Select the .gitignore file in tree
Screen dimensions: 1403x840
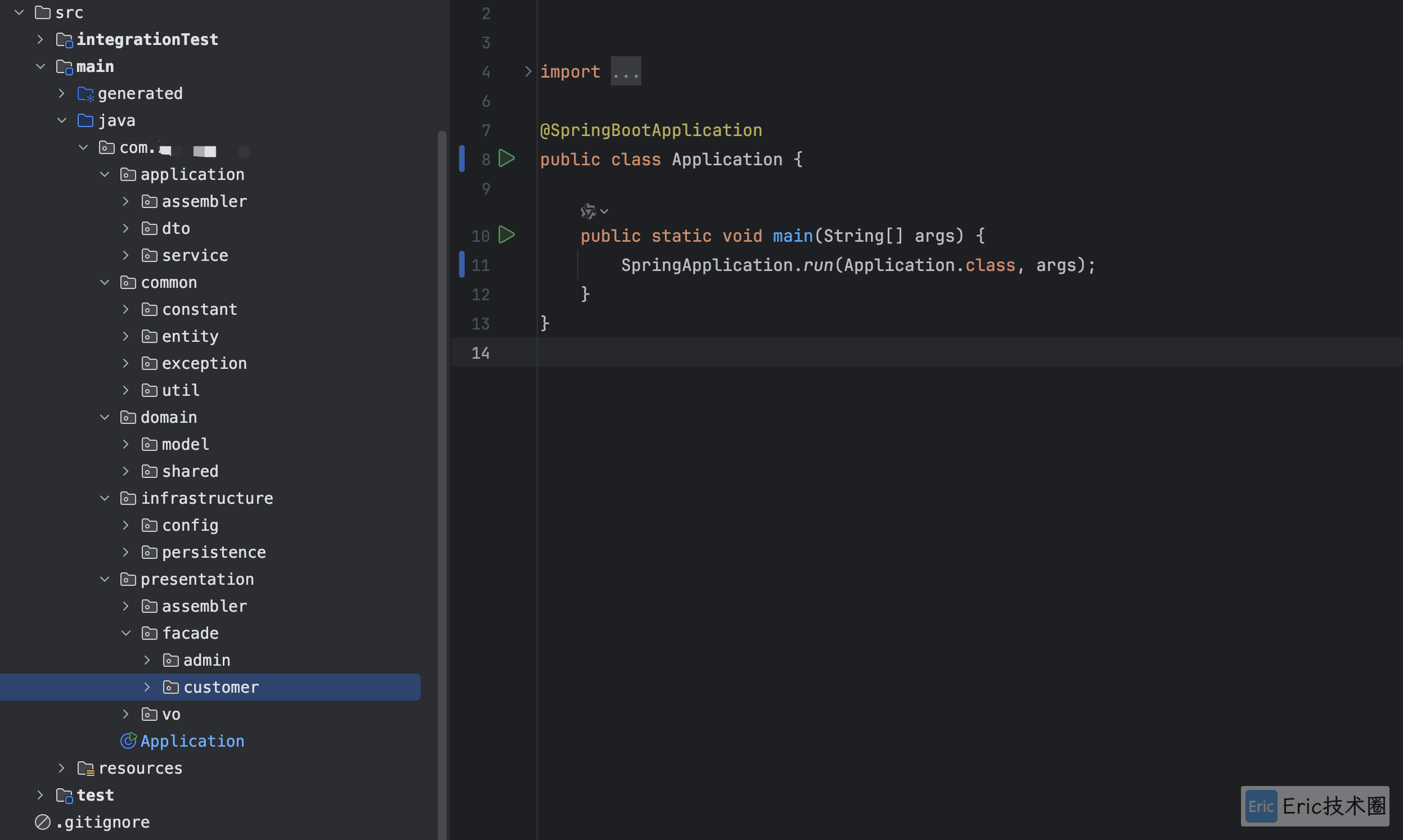[x=102, y=822]
